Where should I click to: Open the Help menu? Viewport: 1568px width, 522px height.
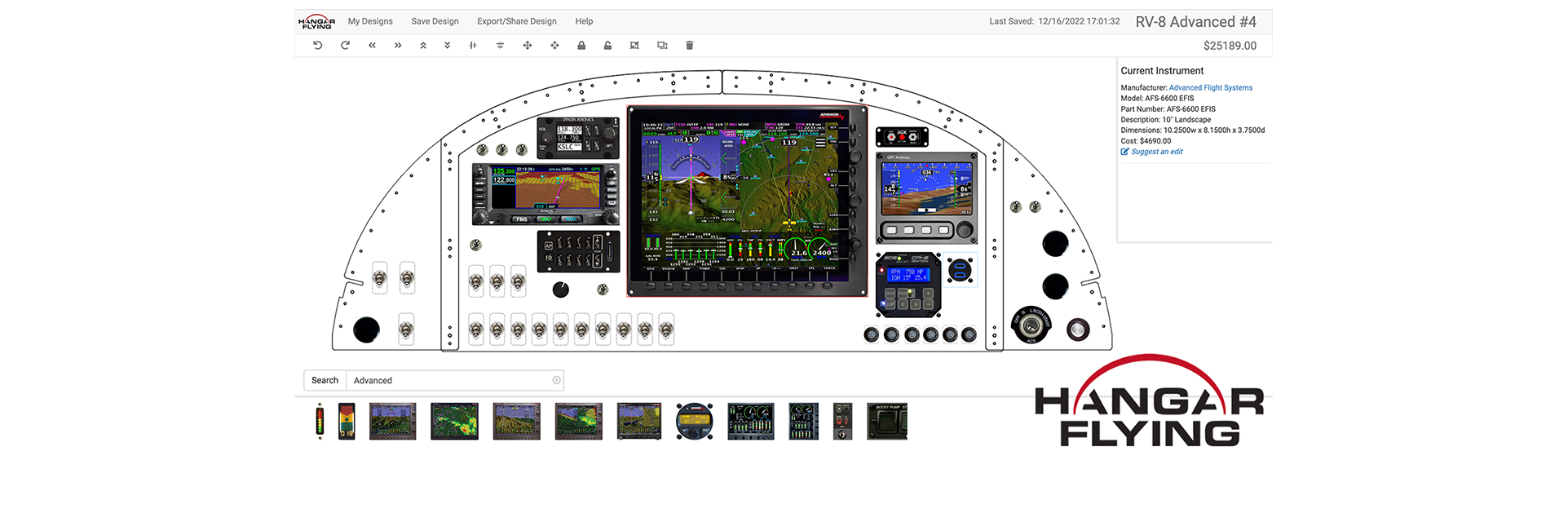click(x=584, y=21)
